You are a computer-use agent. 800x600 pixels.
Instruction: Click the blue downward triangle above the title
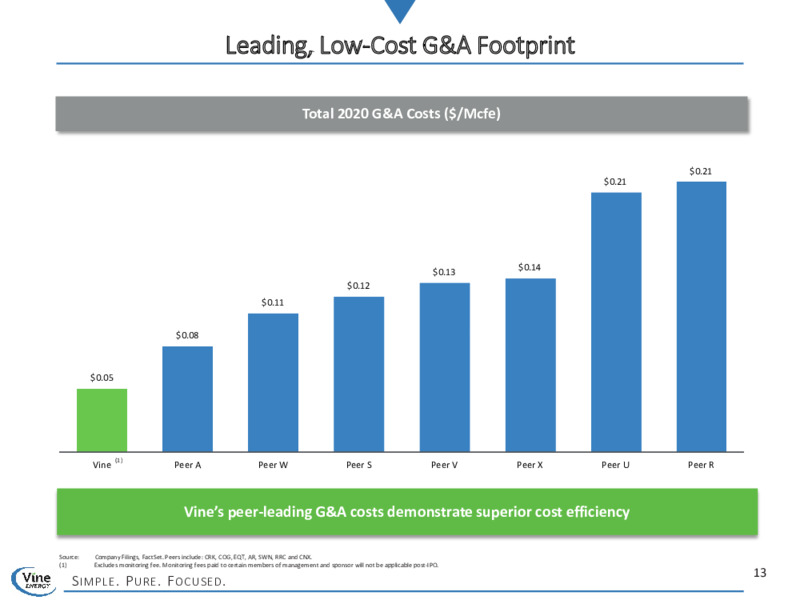pos(400,10)
